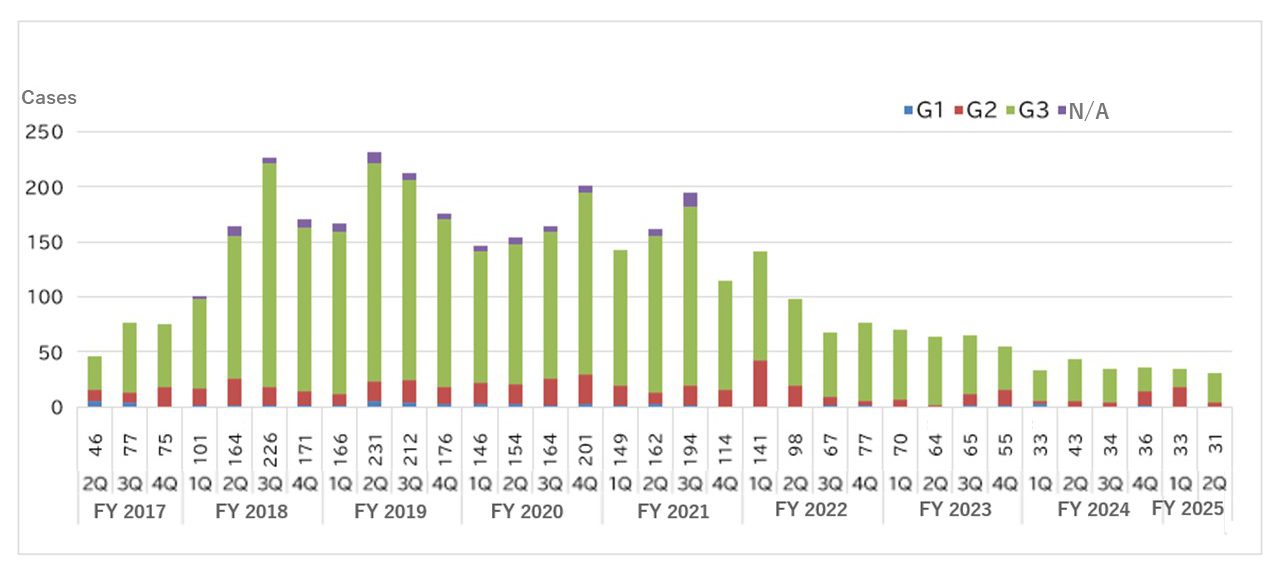Select the N/A legend label text

pos(1089,111)
